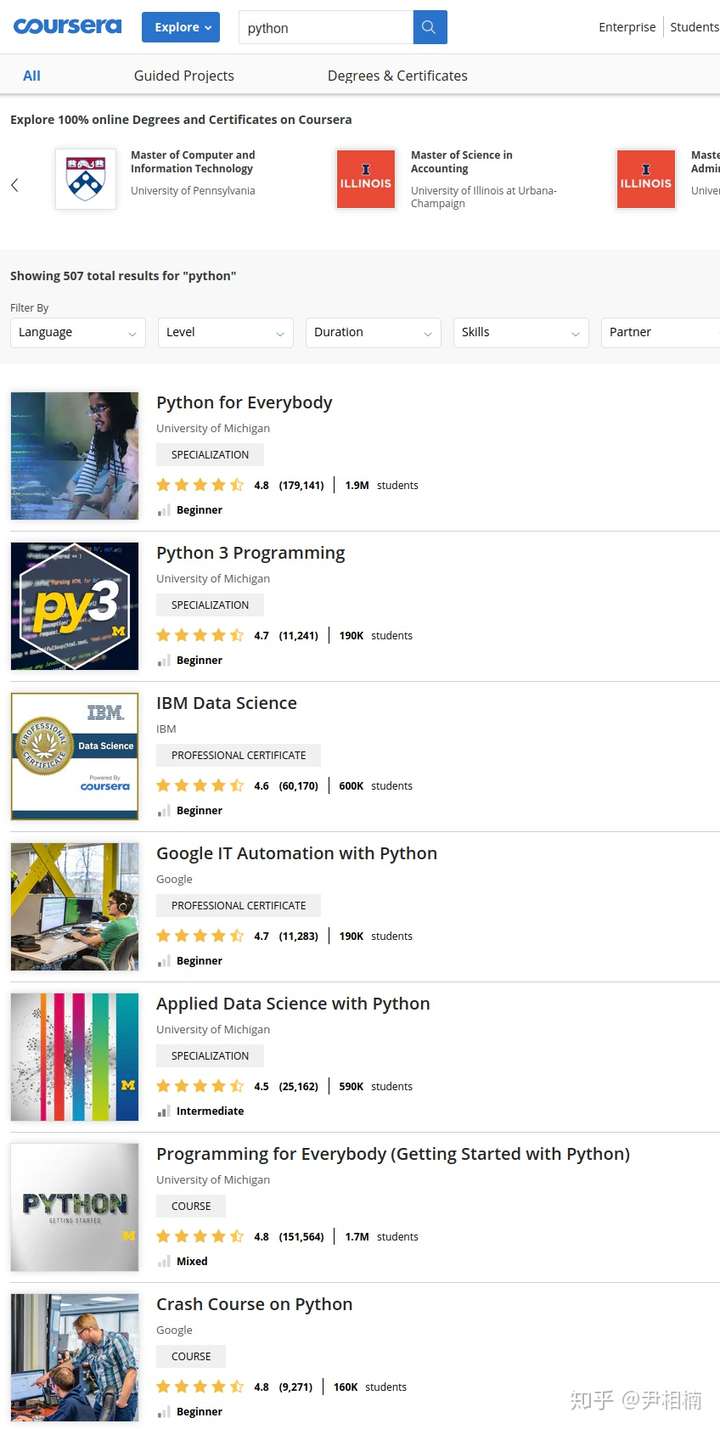Click the IBM Data Science certificate badge image
720x1429 pixels.
click(x=75, y=756)
